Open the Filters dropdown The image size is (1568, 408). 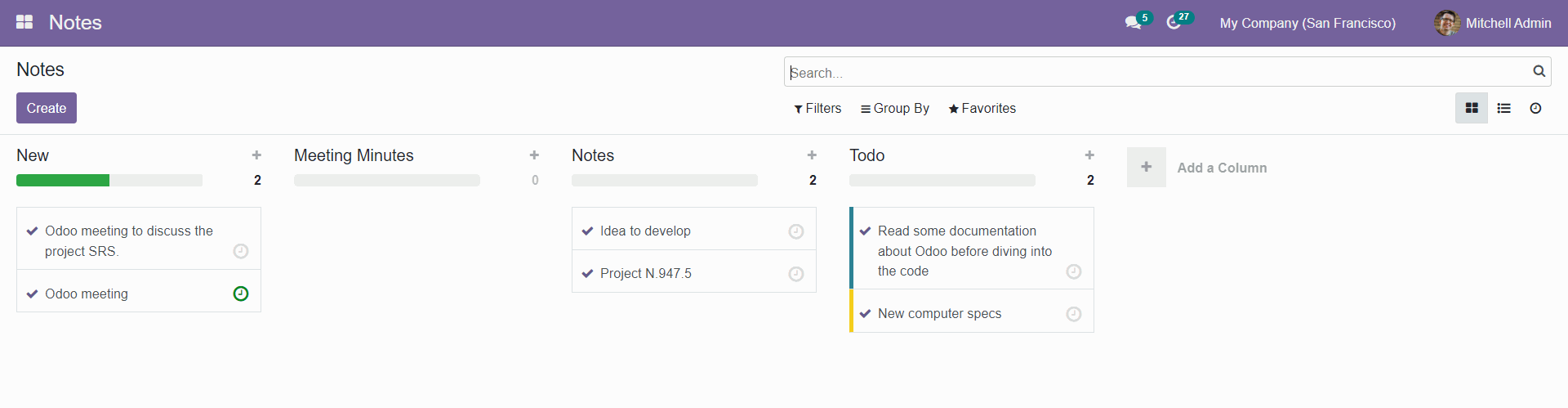tap(817, 108)
